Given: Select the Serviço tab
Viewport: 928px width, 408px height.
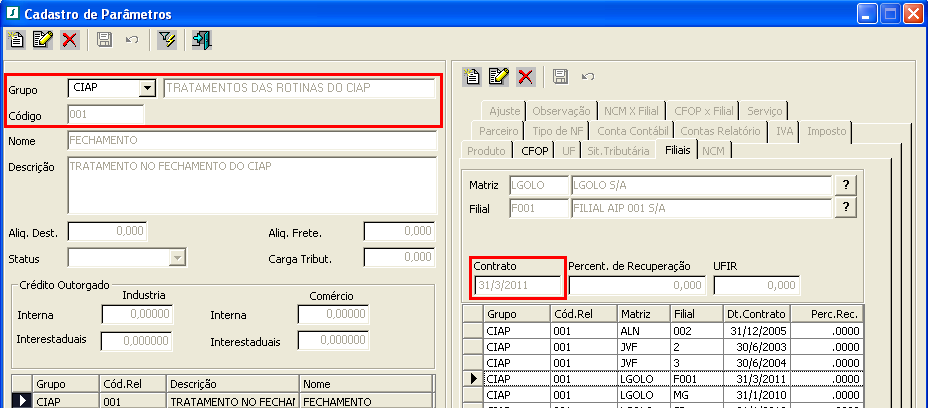Looking at the screenshot, I should pyautogui.click(x=764, y=111).
